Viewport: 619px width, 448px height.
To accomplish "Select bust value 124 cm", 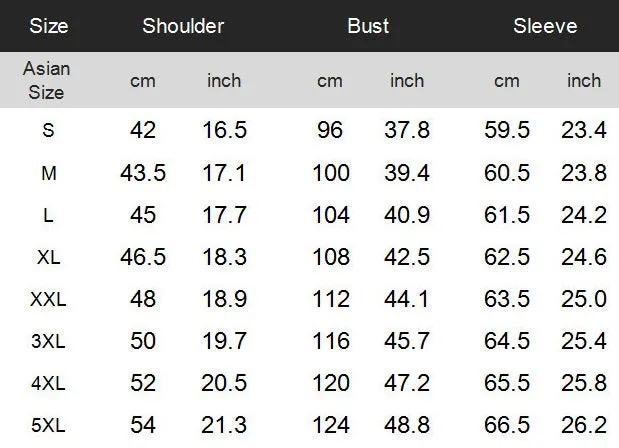I will point(331,425).
